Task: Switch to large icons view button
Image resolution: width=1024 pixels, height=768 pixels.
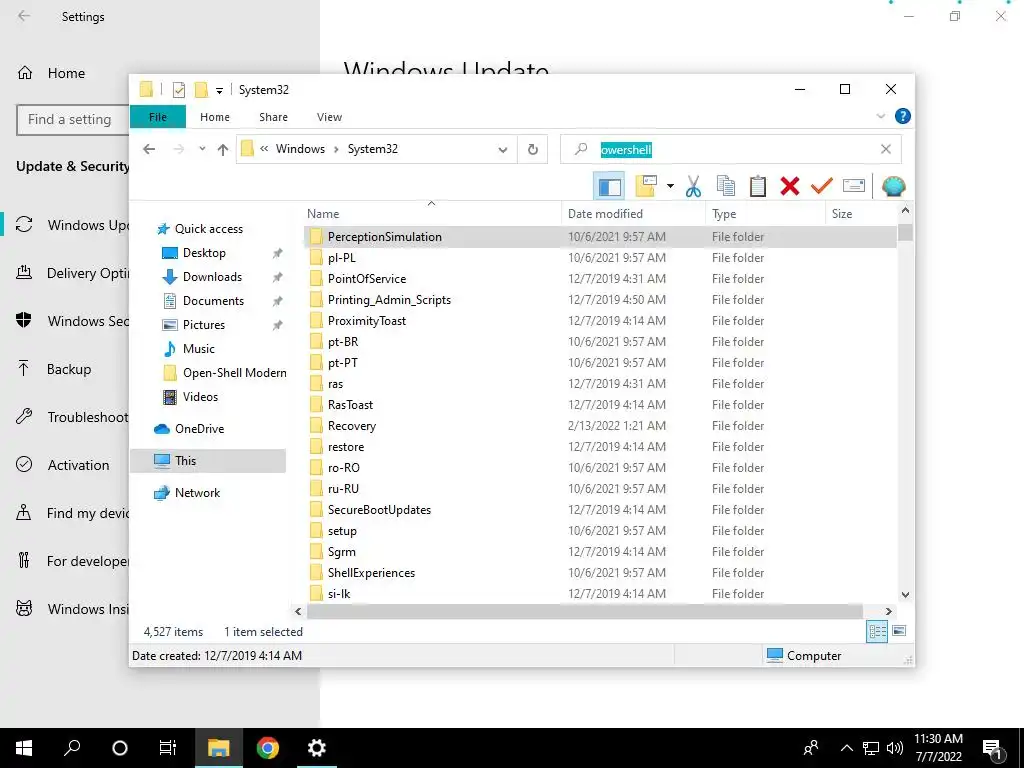Action: (x=899, y=631)
